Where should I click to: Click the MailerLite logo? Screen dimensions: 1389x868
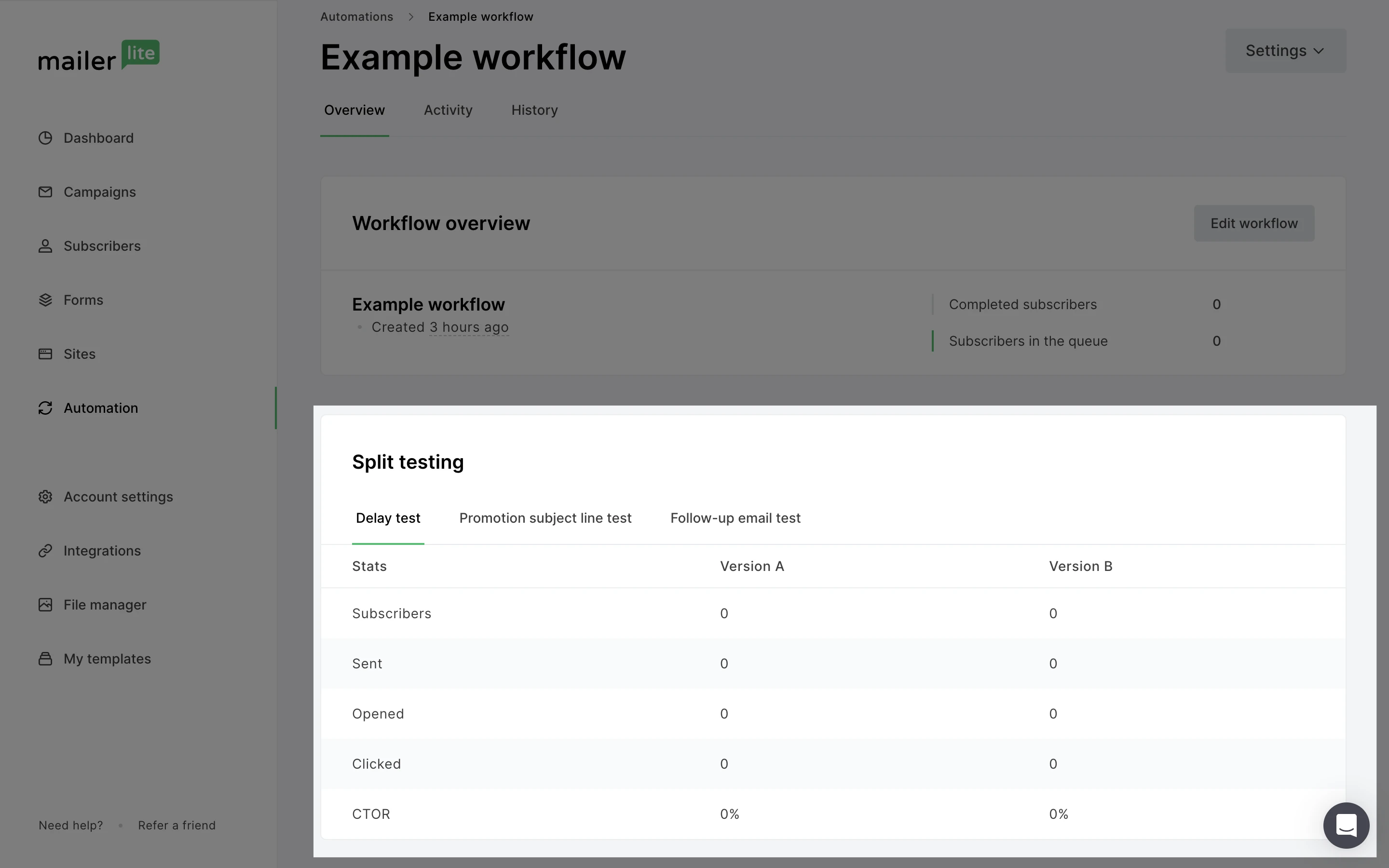tap(99, 55)
